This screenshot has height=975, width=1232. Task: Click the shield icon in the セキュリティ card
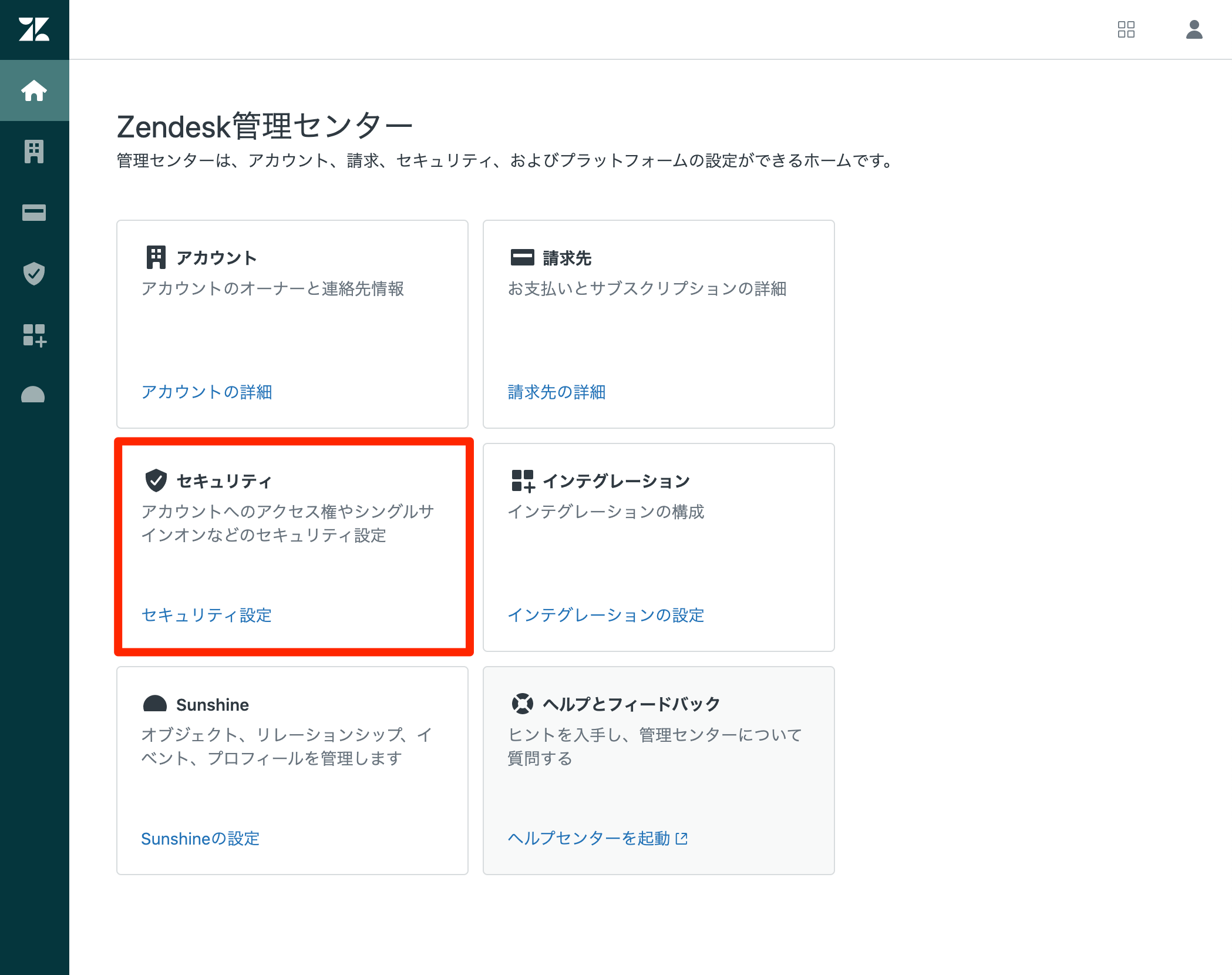tap(156, 480)
